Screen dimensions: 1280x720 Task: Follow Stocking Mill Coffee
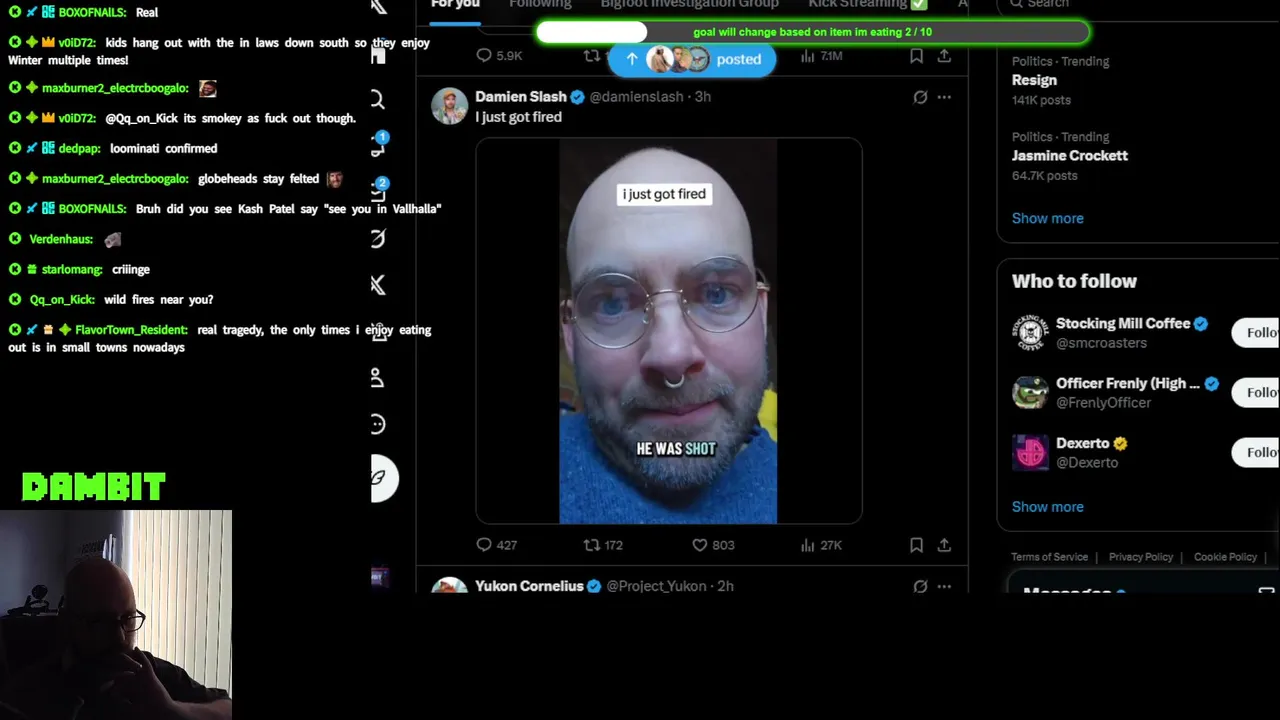pyautogui.click(x=1256, y=333)
